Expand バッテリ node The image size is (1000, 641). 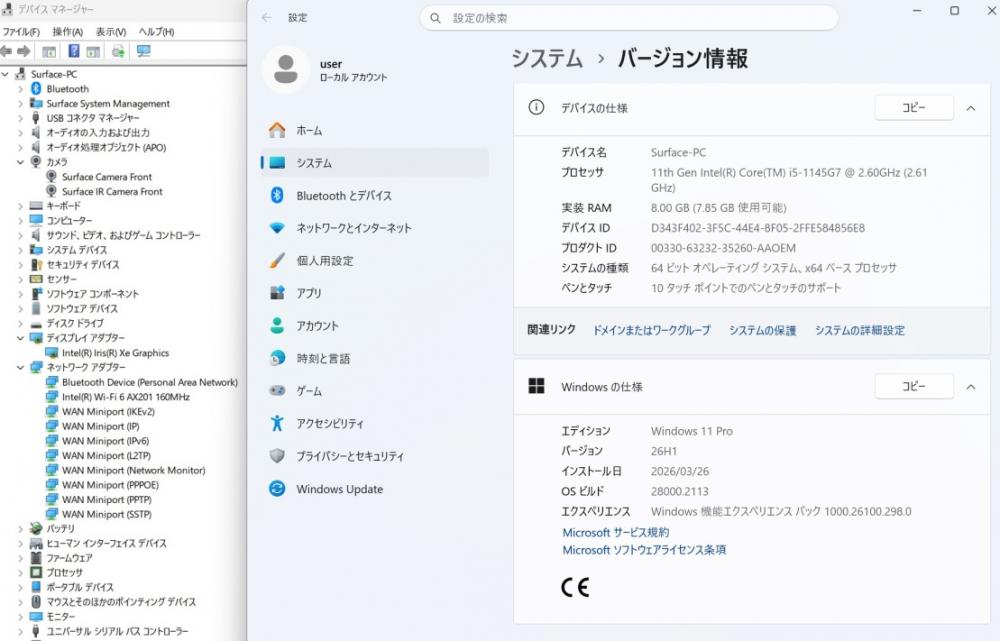coord(20,529)
